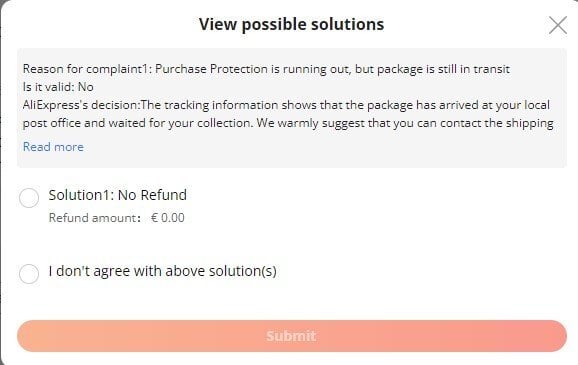The width and height of the screenshot is (578, 365).
Task: Click the 'Is it valid: No' line
Action: coord(58,87)
